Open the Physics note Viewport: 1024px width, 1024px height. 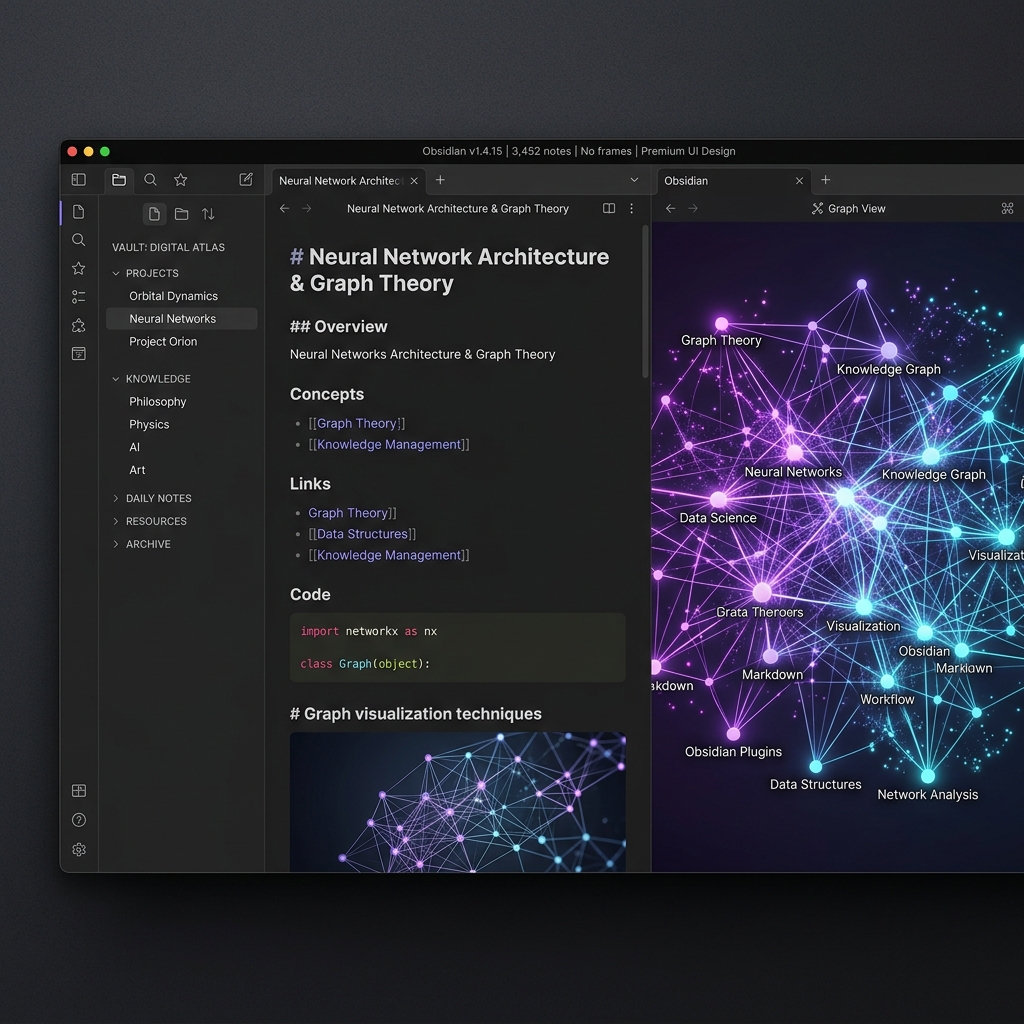[149, 424]
